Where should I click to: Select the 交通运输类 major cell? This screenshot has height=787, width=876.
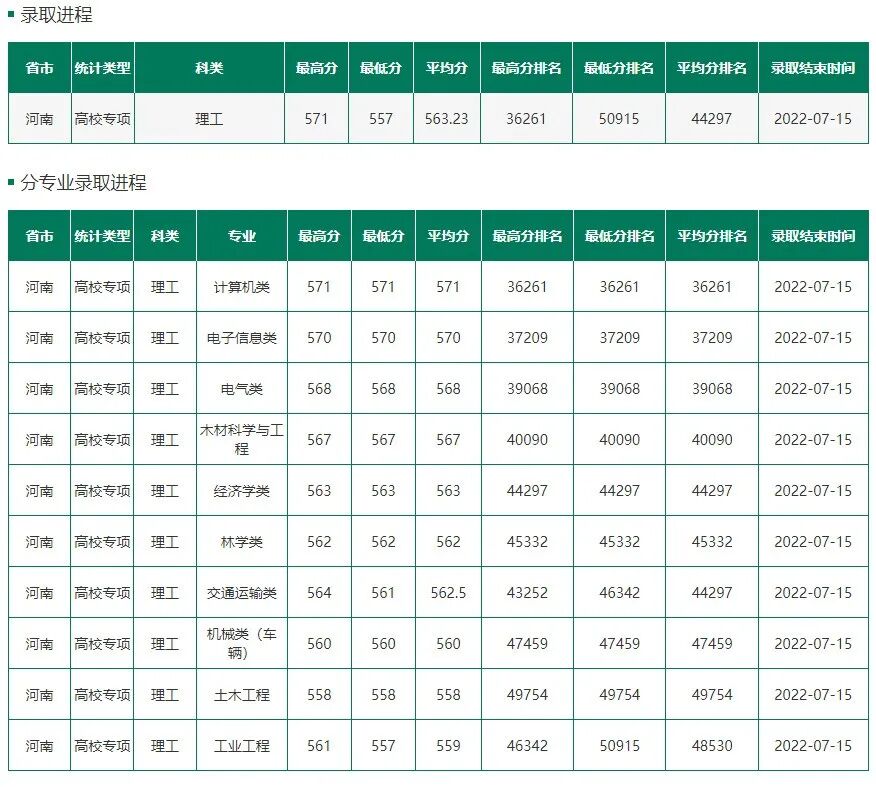tap(241, 593)
